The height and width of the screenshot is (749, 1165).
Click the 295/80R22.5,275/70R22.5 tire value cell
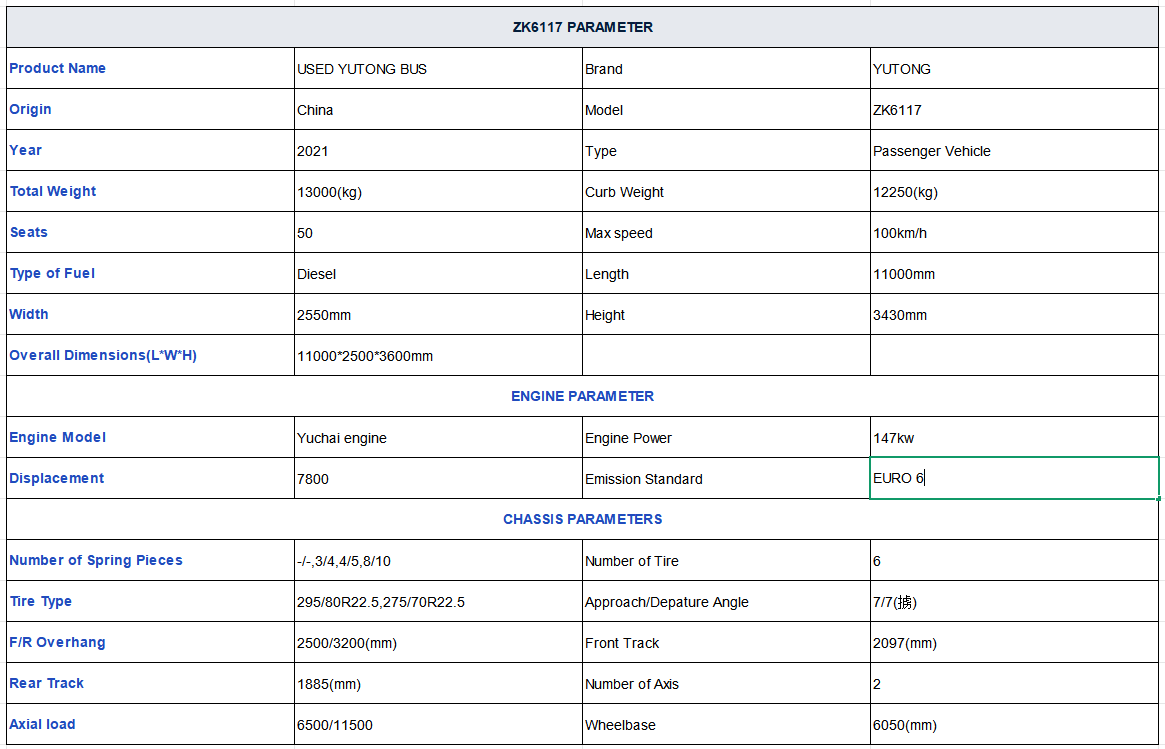coord(438,601)
